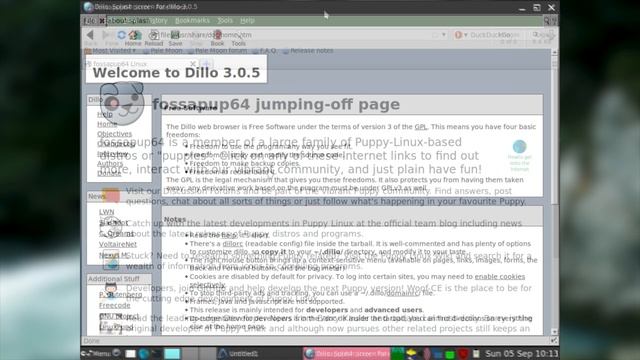The width and height of the screenshot is (640, 360).
Task: Open the URL bar history dropdown arrow
Action: click(444, 35)
